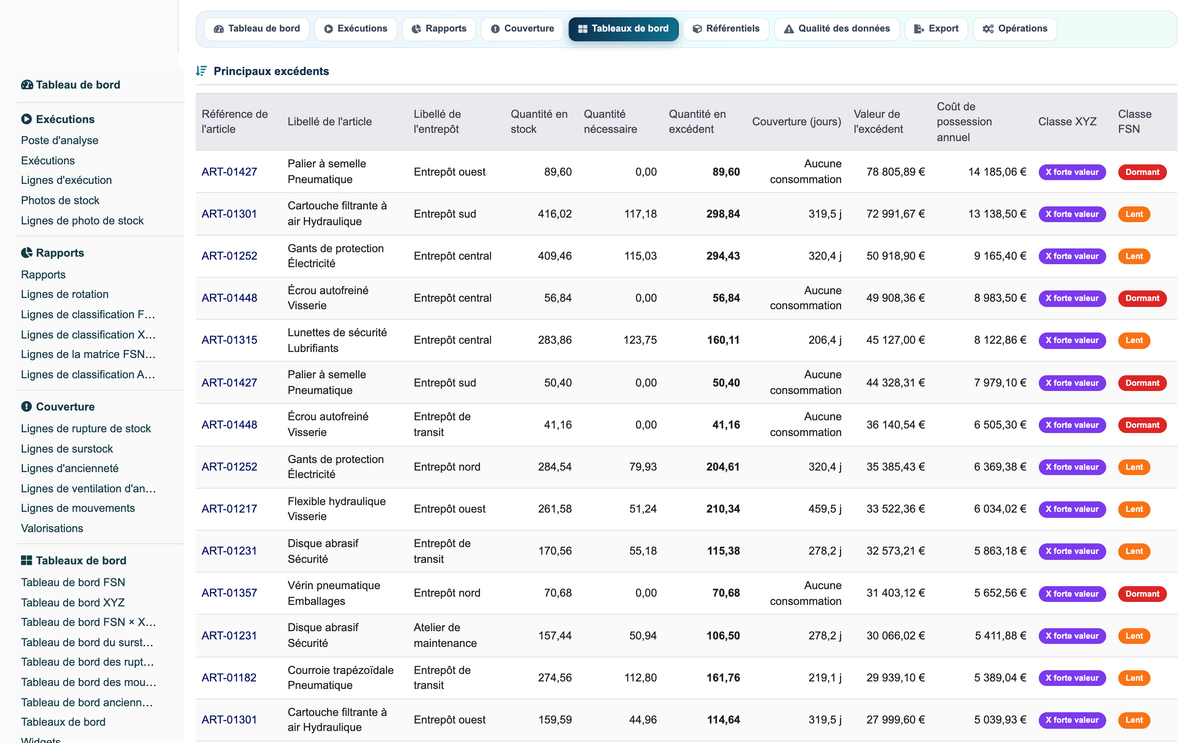Open Lignes de mouvements sidebar link

(78, 509)
